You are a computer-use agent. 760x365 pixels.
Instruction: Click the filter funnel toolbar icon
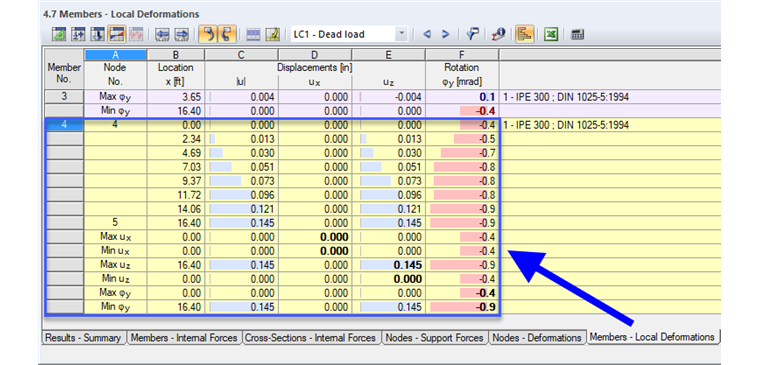[473, 34]
